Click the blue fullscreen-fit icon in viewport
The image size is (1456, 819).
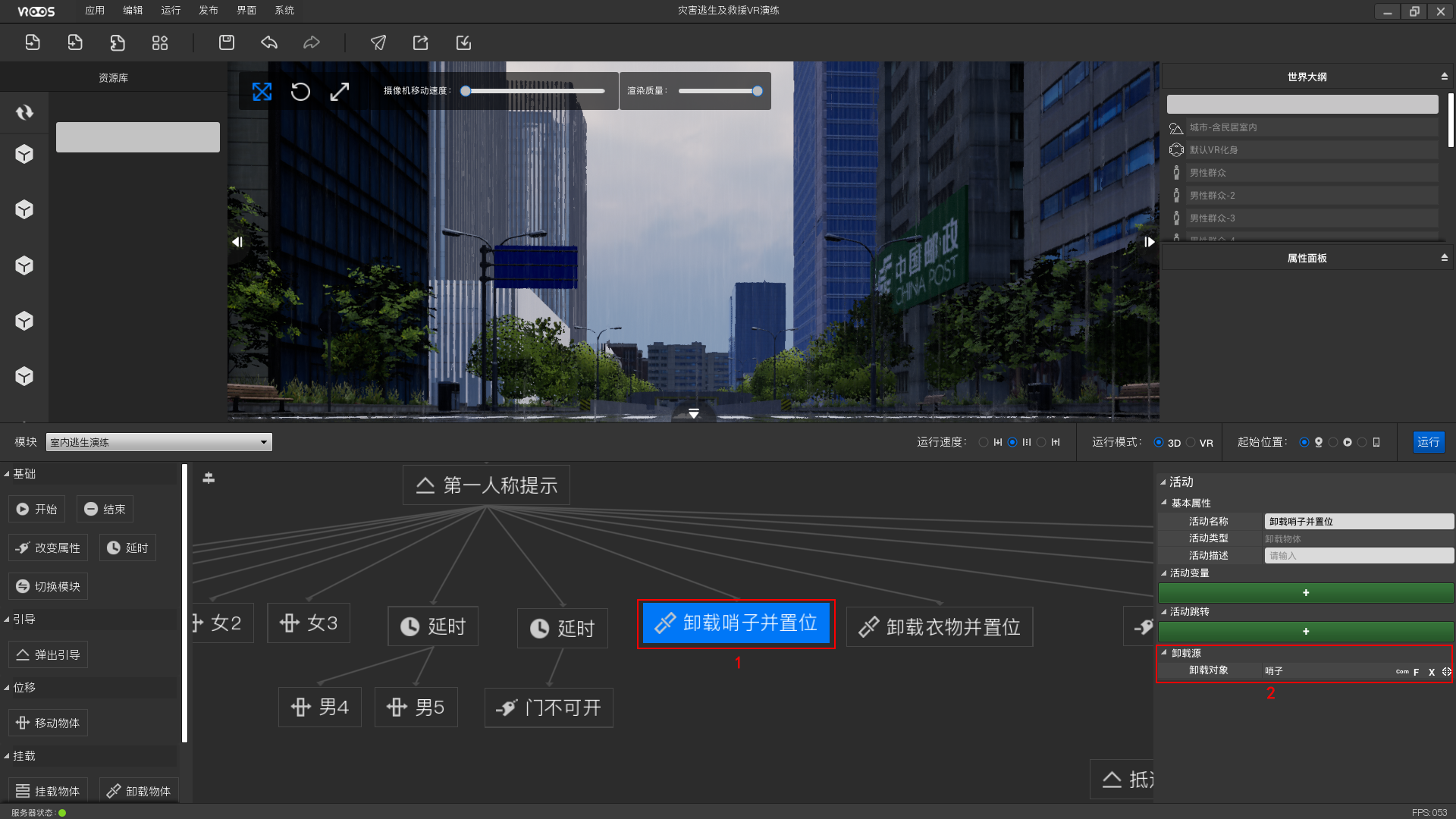pos(262,92)
